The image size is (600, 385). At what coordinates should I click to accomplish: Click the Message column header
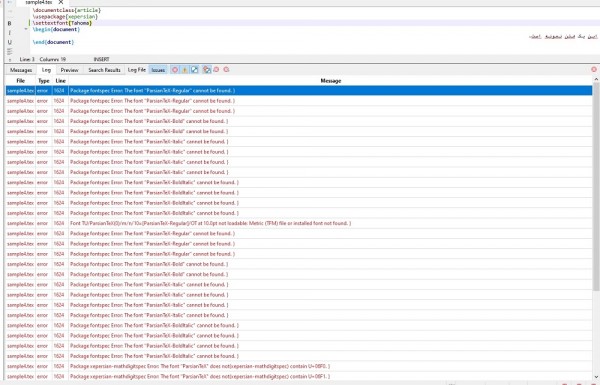tap(331, 81)
